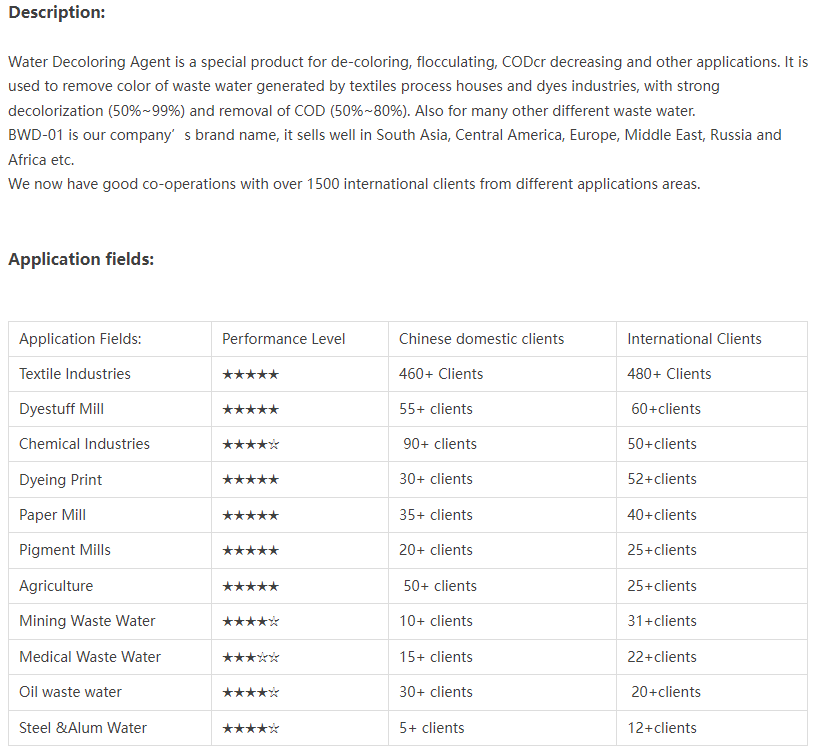Viewport: 818px width, 754px height.
Task: Select the Chinese domestic clients column header
Action: click(481, 339)
